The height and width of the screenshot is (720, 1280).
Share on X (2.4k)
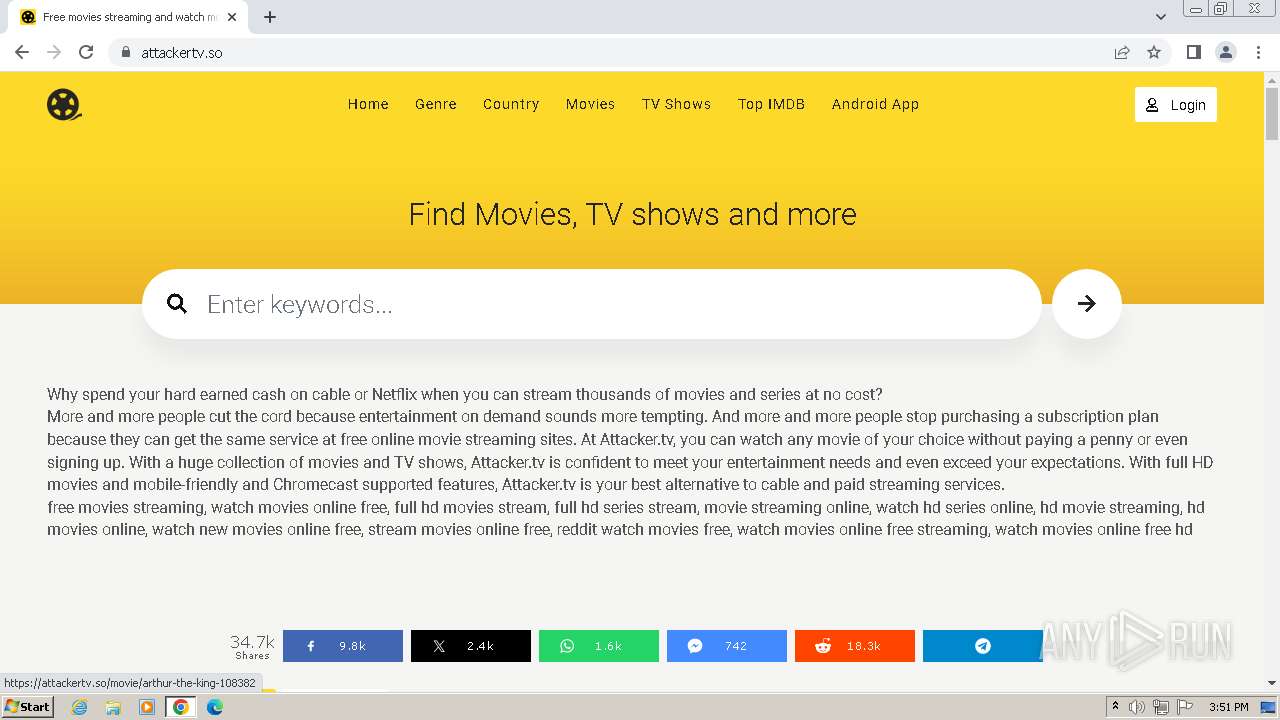pyautogui.click(x=471, y=646)
